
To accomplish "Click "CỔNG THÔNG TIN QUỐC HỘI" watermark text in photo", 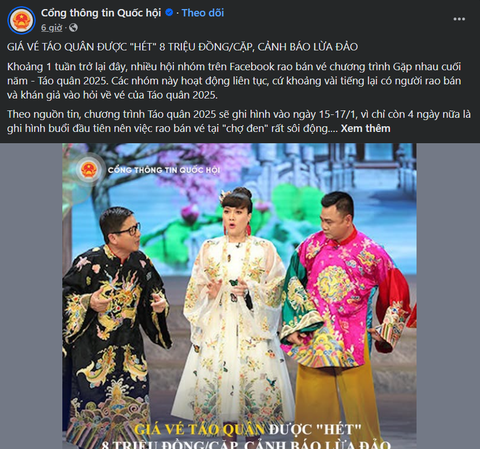I will pos(164,170).
